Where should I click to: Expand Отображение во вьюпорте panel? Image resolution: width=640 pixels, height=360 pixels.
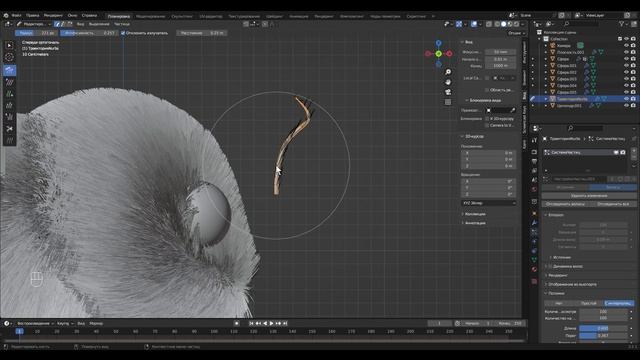point(571,284)
